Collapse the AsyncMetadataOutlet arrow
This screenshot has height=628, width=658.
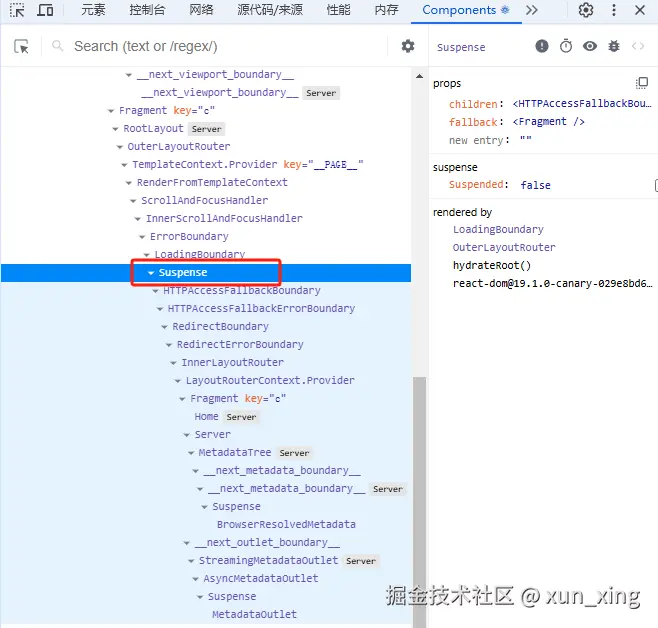click(196, 579)
